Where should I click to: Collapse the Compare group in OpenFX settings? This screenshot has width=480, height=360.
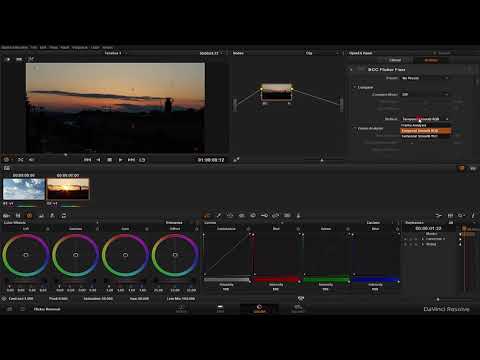[355, 87]
